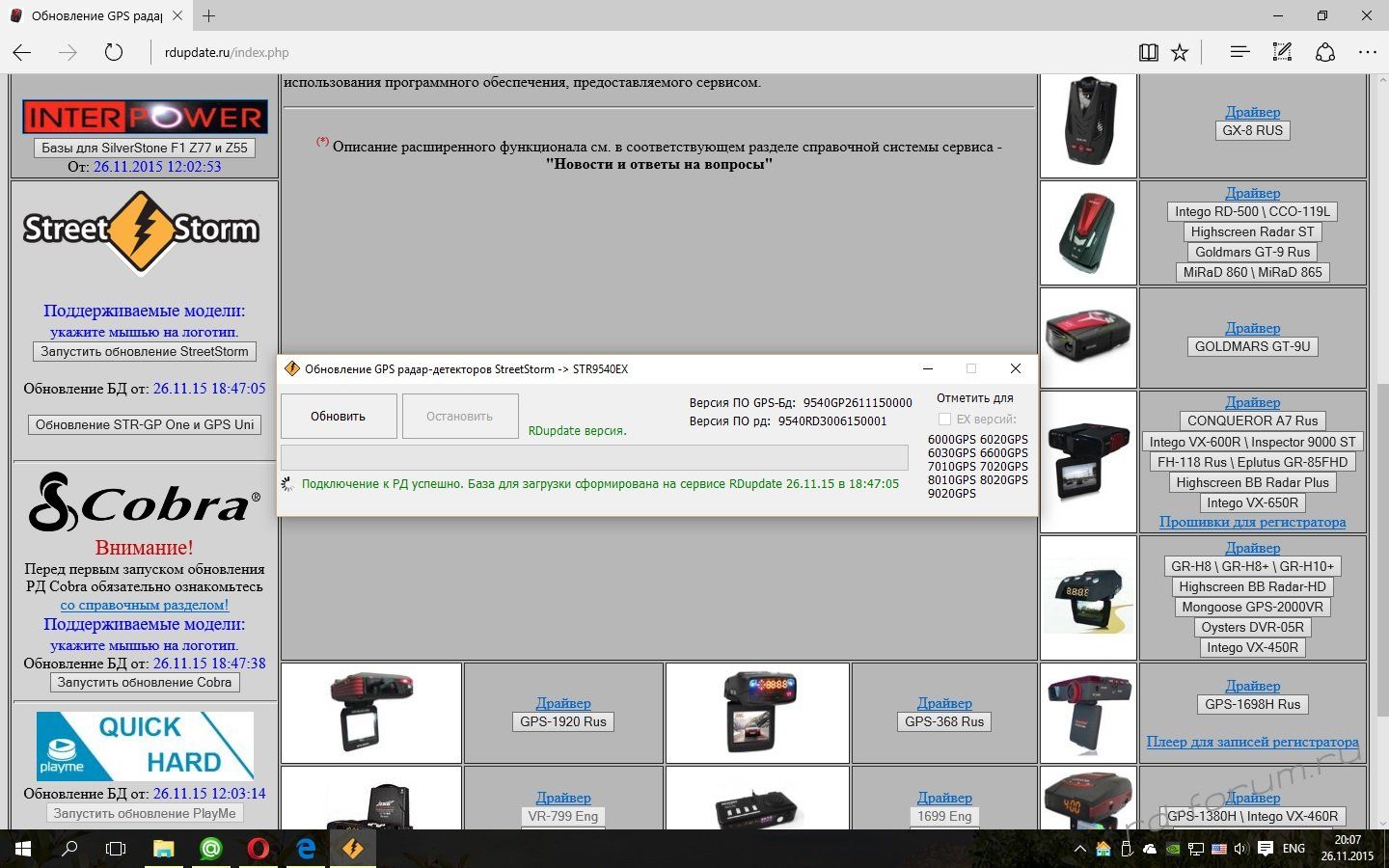1389x868 pixels.
Task: Click GR-H8 \ GR-H8+ \ GR-H10+ button
Action: point(1253,566)
